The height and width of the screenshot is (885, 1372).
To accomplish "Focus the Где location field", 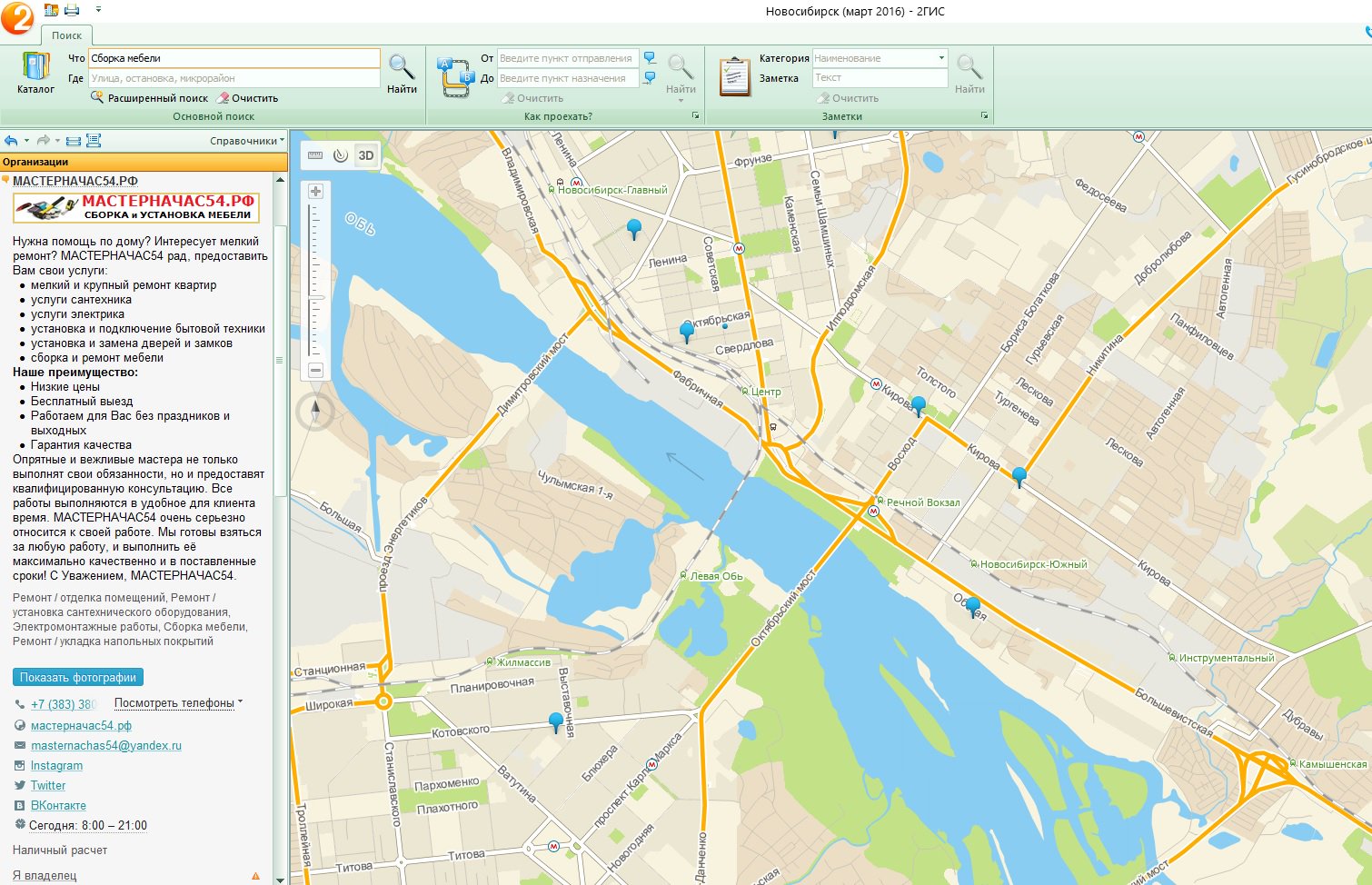I will coord(234,78).
